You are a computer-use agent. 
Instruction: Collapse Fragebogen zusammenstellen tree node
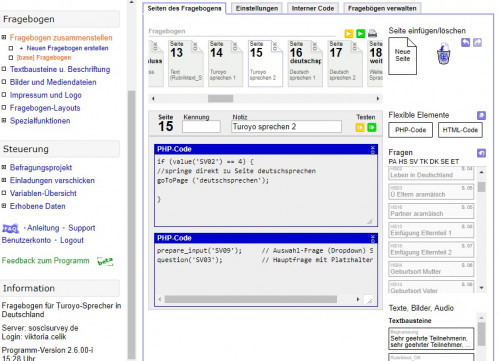point(4,37)
